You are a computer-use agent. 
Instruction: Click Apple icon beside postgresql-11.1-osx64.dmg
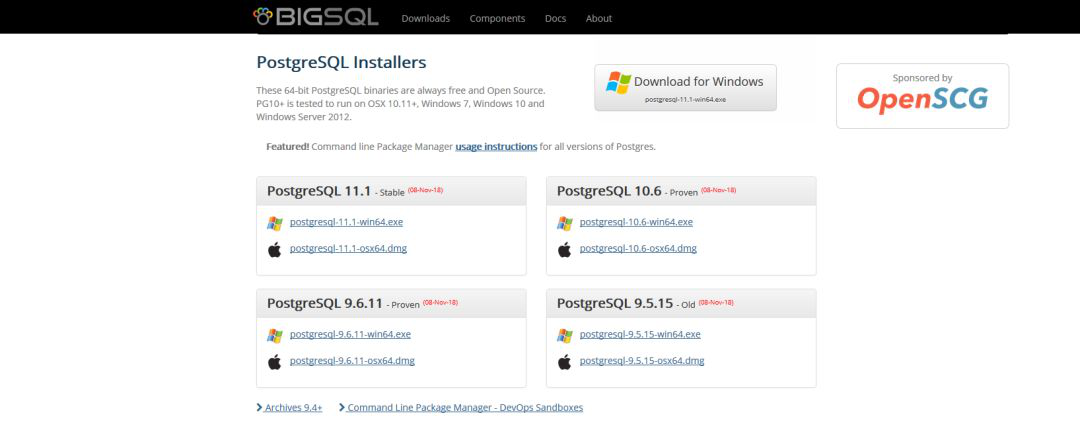tap(275, 249)
